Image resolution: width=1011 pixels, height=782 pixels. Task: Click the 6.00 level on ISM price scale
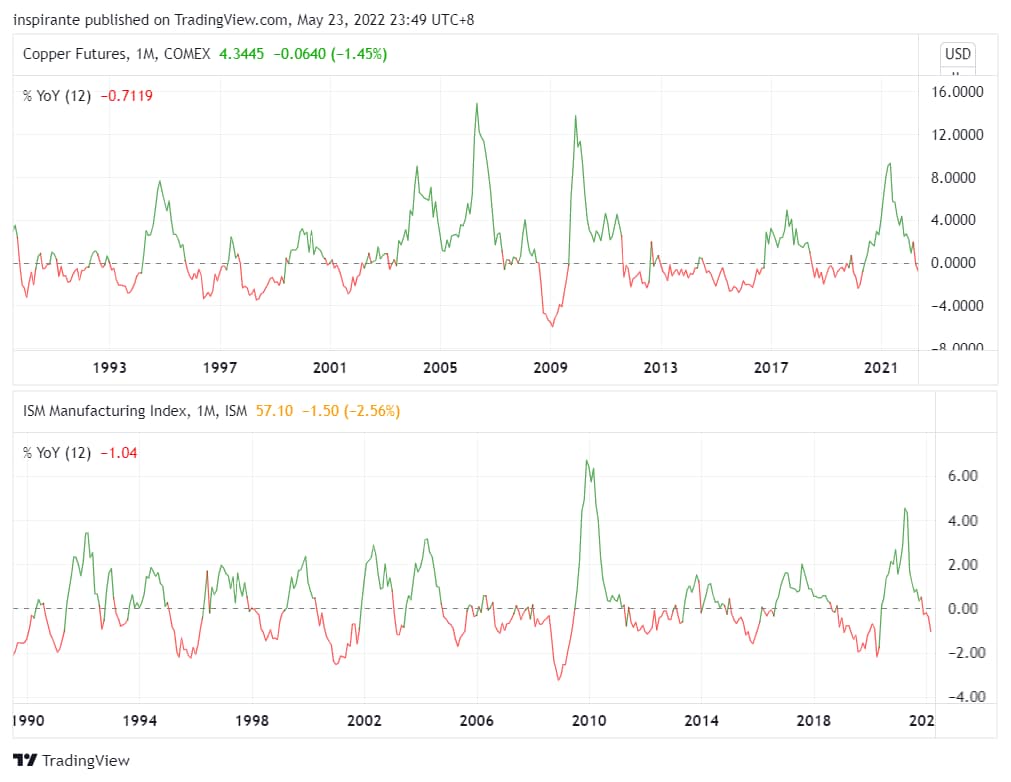tap(961, 476)
